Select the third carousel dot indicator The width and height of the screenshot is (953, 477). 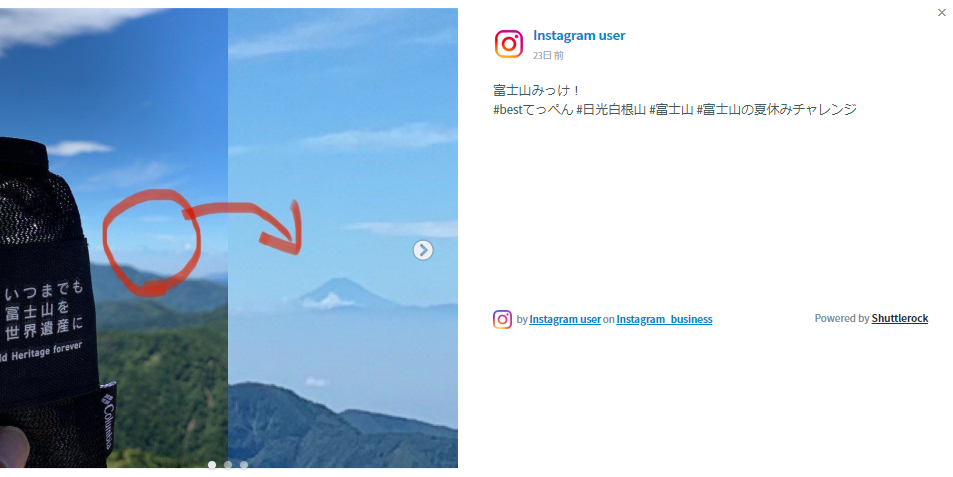pos(244,465)
